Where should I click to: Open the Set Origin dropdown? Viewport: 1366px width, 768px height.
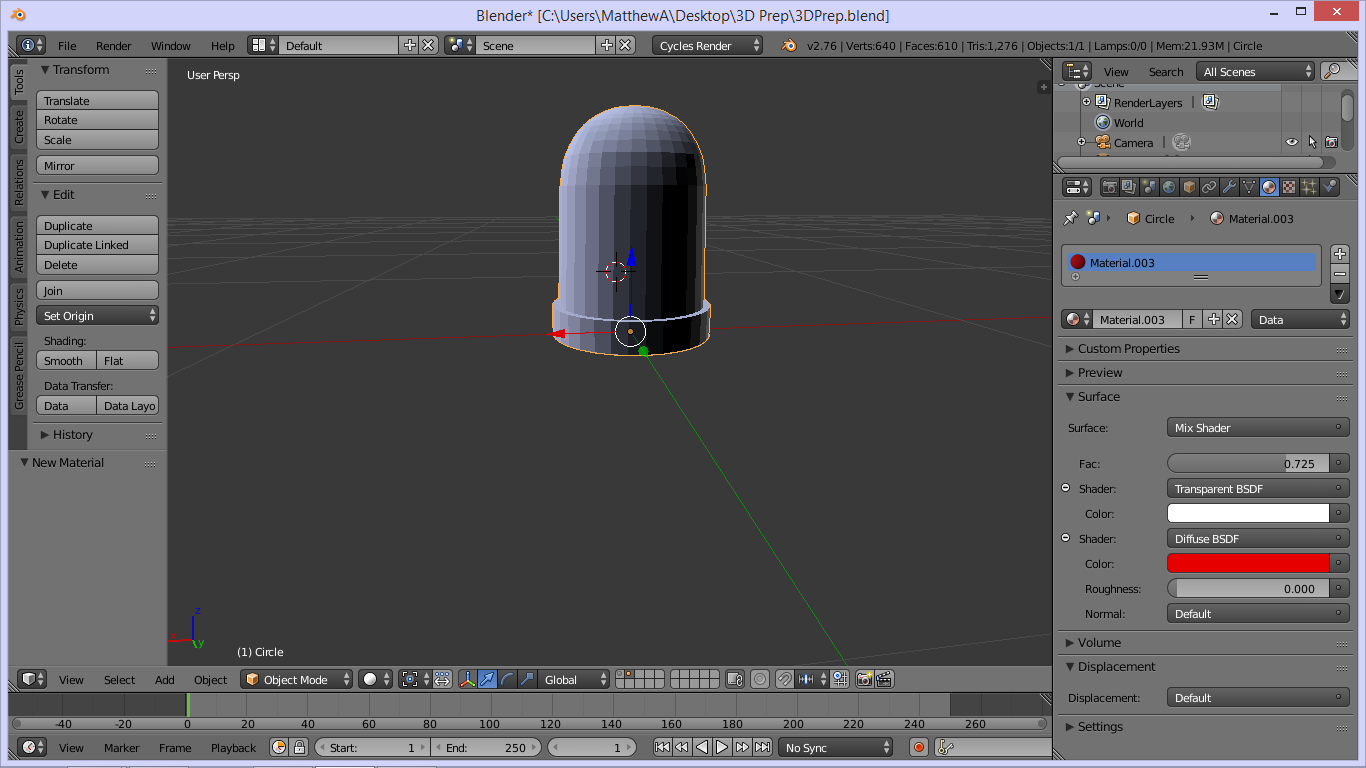[x=98, y=315]
